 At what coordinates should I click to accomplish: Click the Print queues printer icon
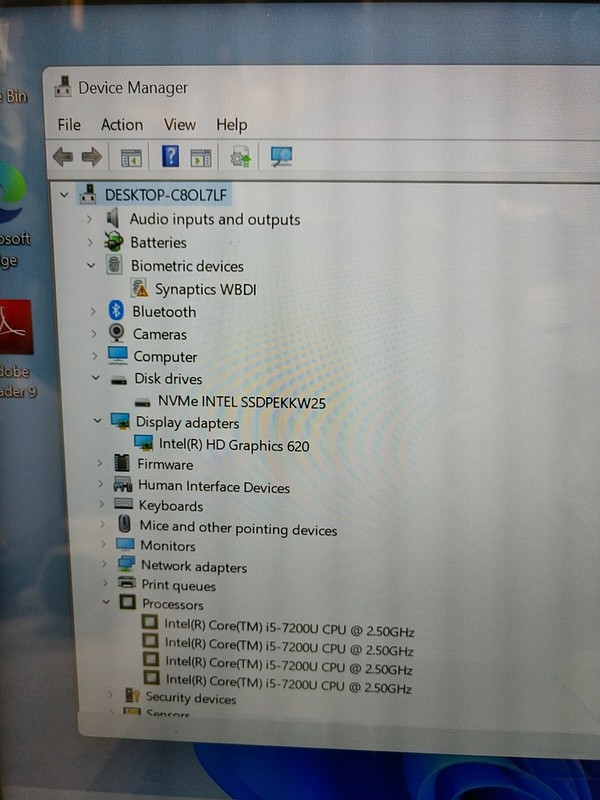point(127,582)
